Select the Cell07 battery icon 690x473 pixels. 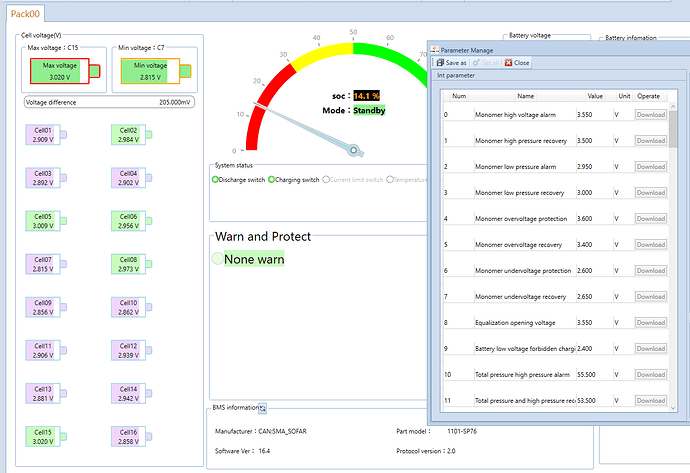(x=46, y=264)
